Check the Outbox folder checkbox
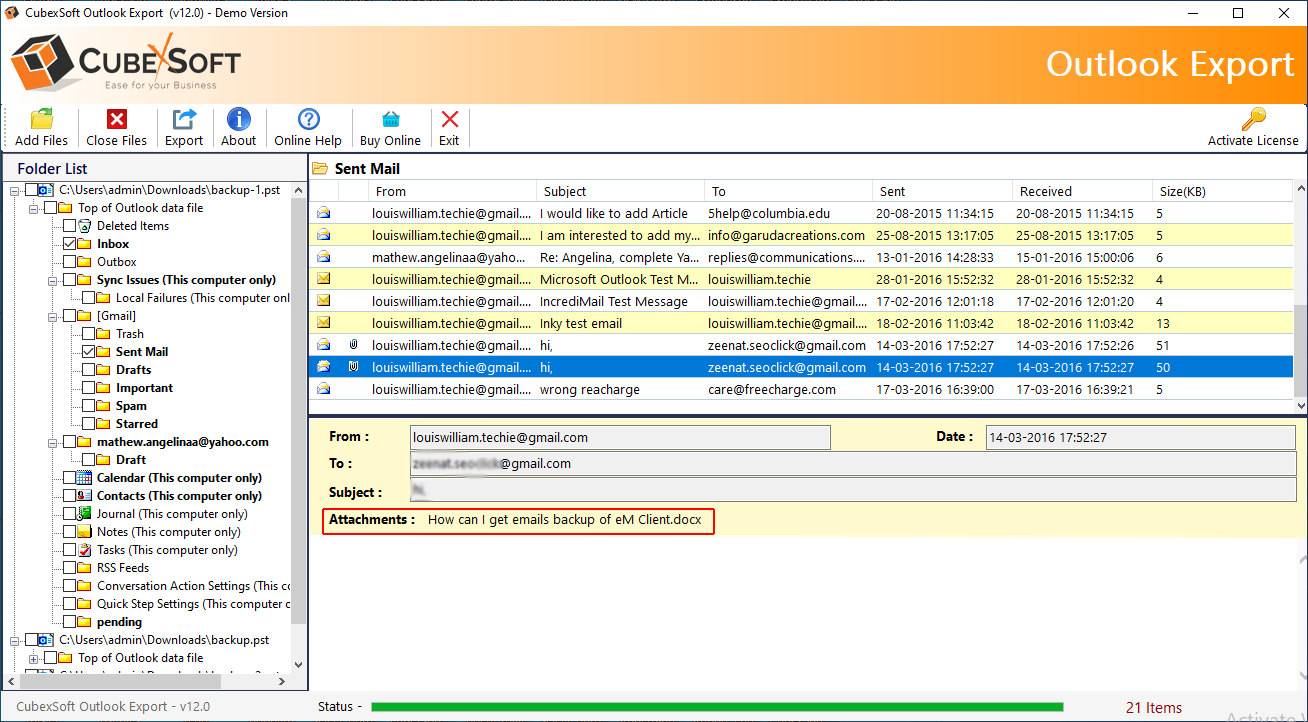Image resolution: width=1308 pixels, height=722 pixels. point(69,262)
